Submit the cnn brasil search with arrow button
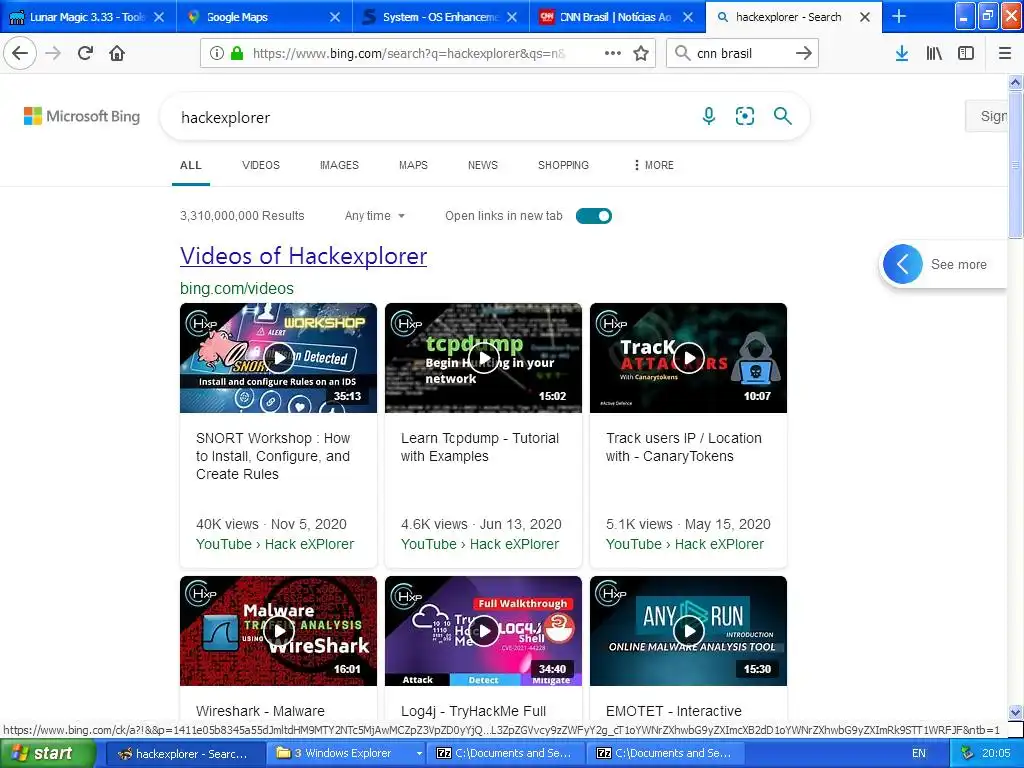 [804, 53]
